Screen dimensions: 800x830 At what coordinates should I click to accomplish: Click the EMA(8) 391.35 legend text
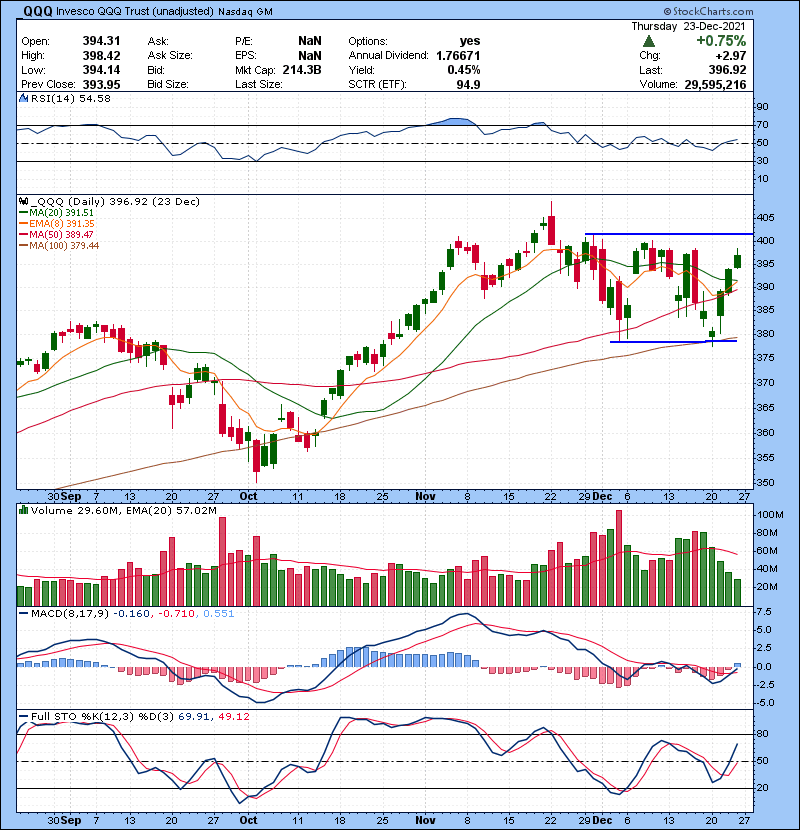point(62,224)
